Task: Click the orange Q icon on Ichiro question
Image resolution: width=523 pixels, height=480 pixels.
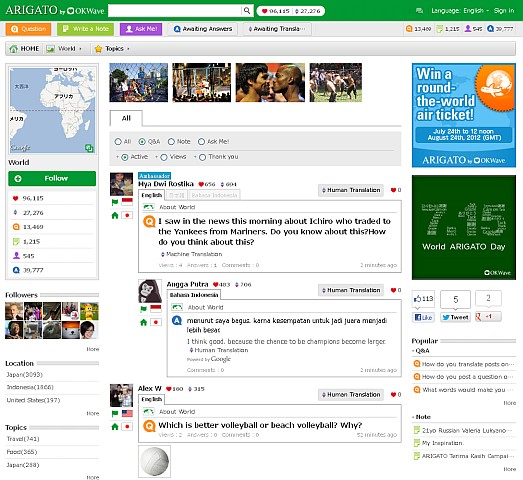Action: (149, 221)
